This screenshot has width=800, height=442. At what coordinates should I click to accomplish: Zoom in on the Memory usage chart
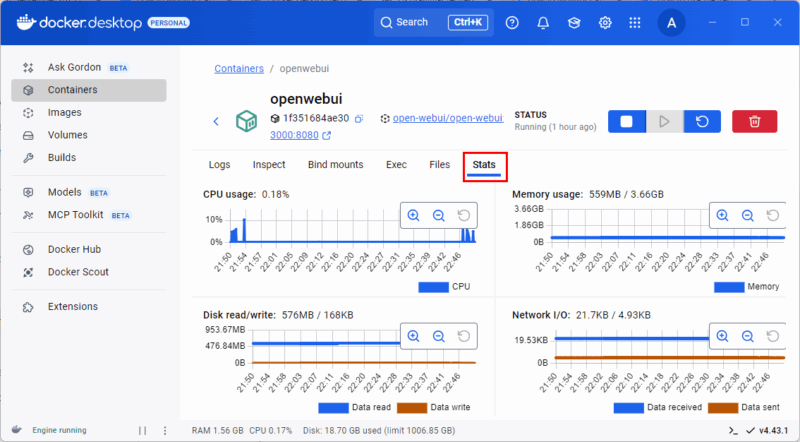(722, 215)
